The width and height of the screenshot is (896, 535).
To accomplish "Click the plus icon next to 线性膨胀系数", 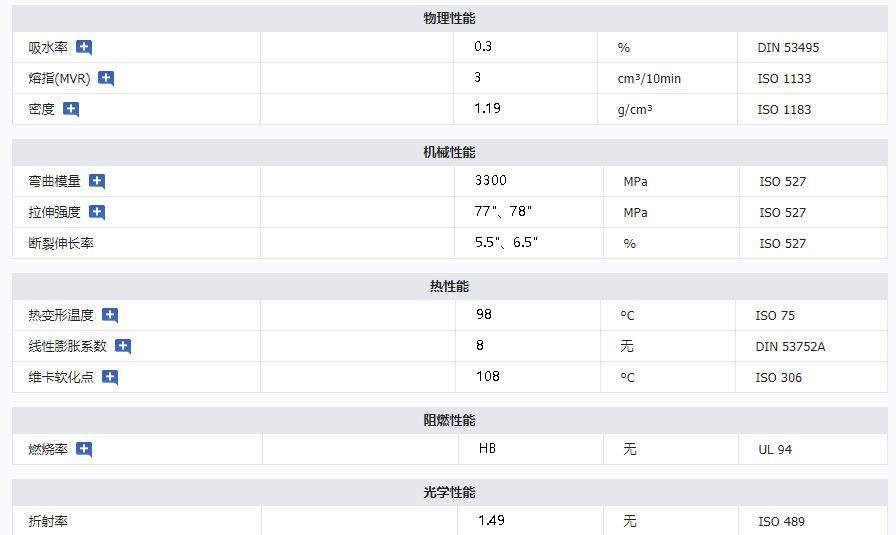I will pos(123,346).
